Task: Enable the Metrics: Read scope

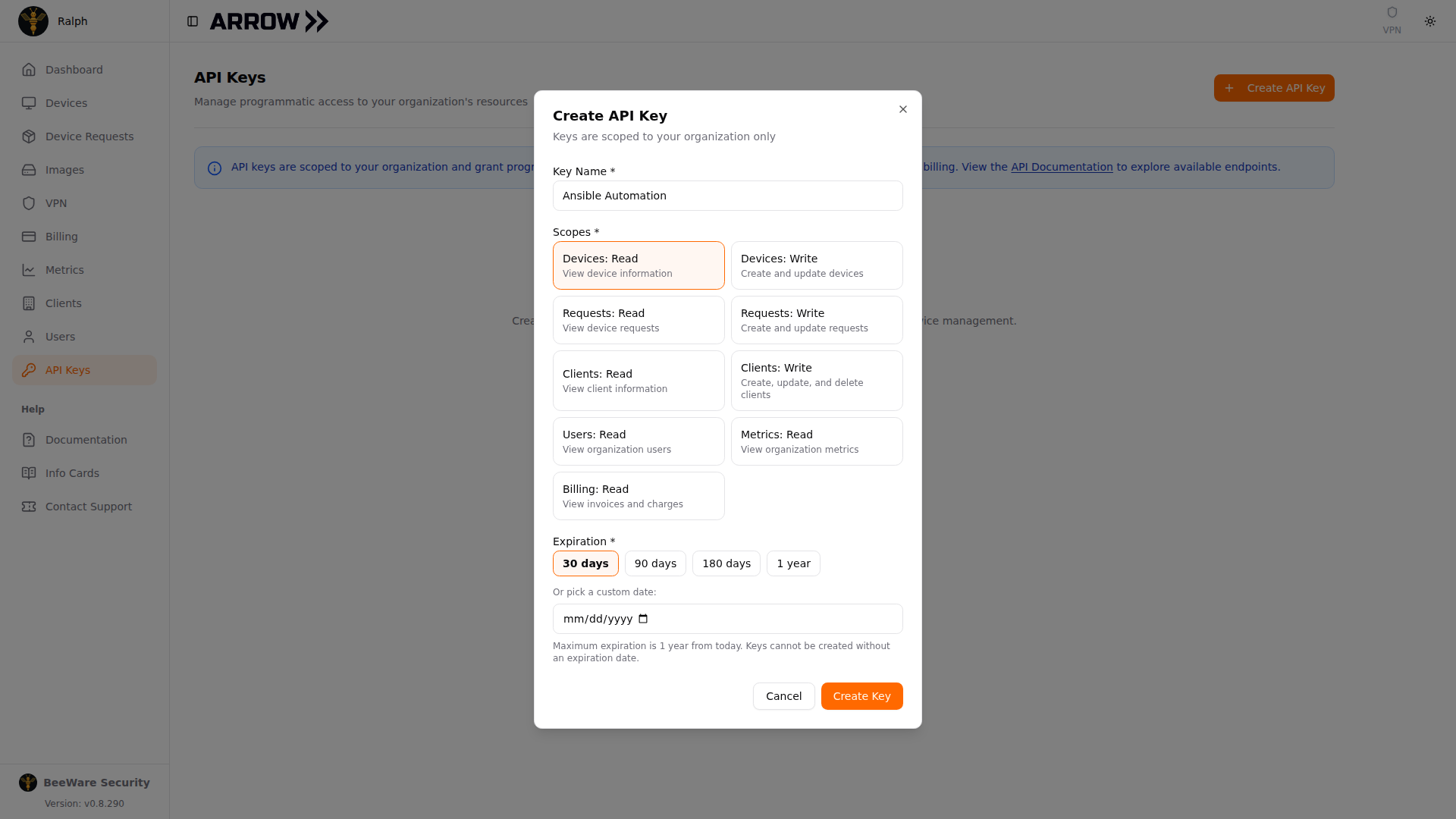Action: [x=817, y=441]
